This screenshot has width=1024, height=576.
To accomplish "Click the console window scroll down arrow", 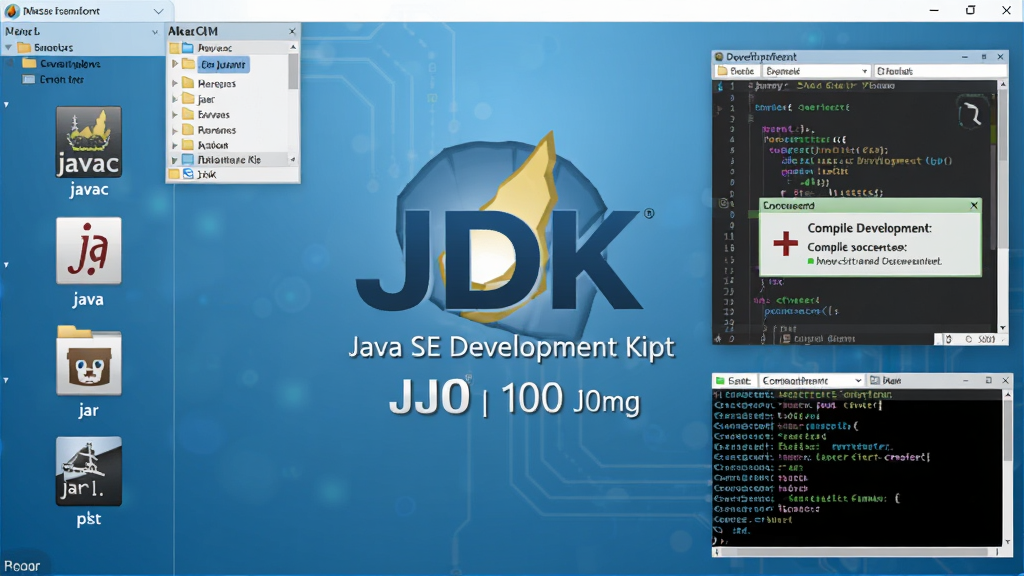I will [x=1007, y=541].
